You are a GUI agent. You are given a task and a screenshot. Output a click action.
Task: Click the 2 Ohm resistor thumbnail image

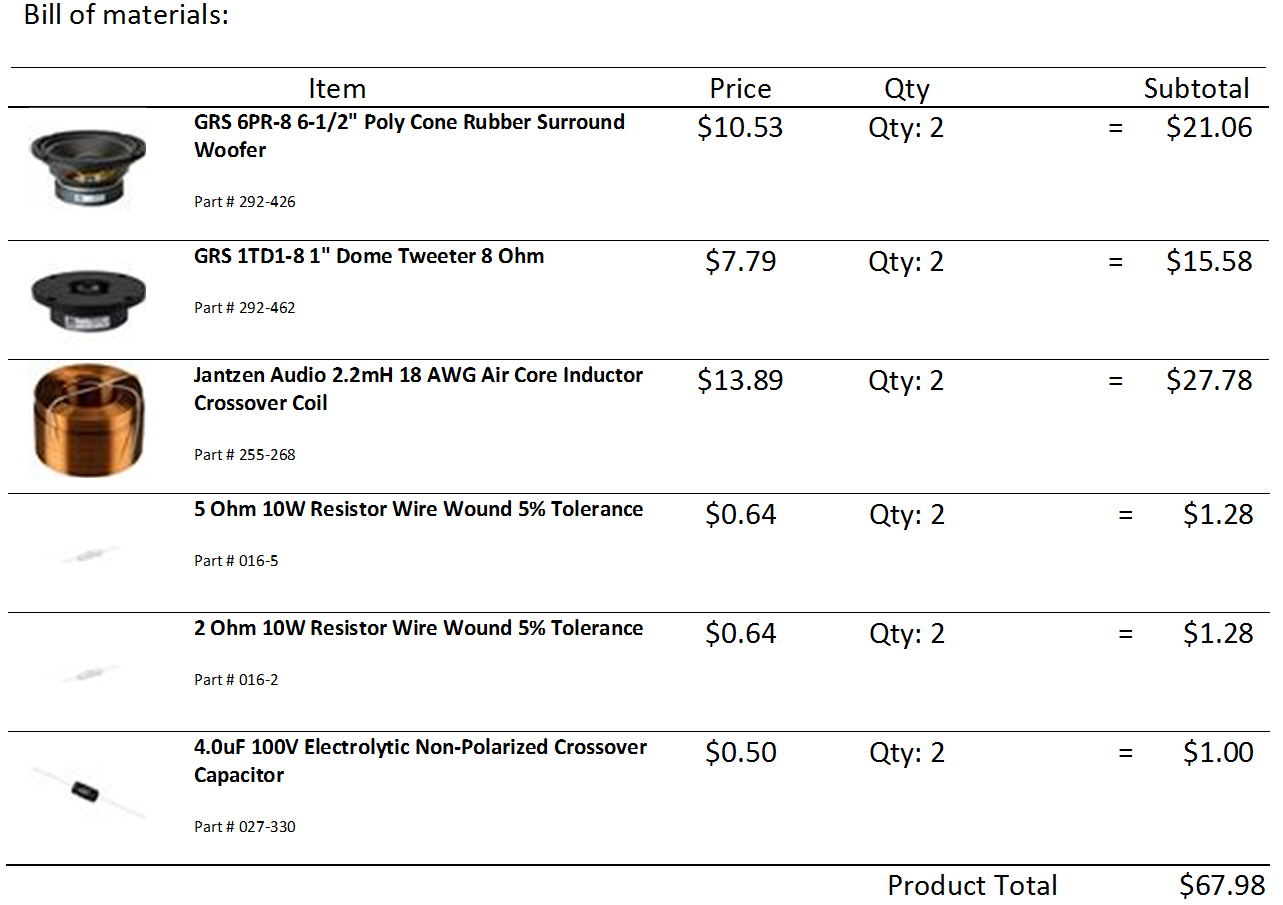click(x=89, y=674)
